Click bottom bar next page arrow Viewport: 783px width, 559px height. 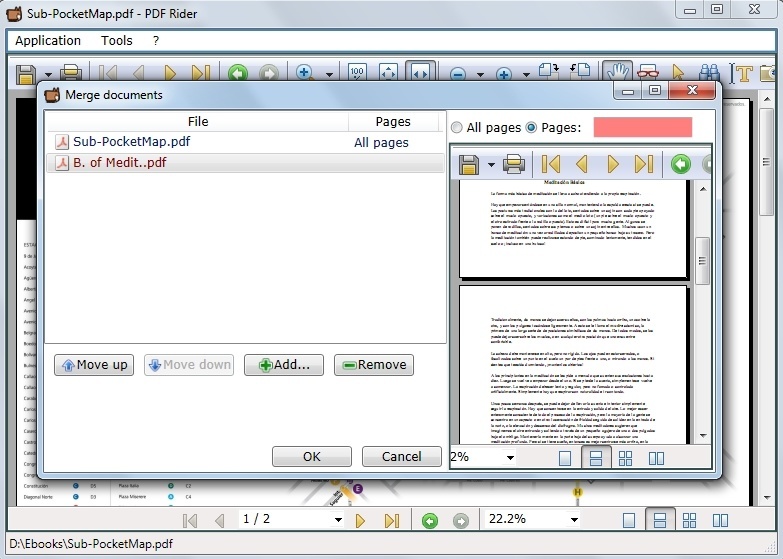360,521
